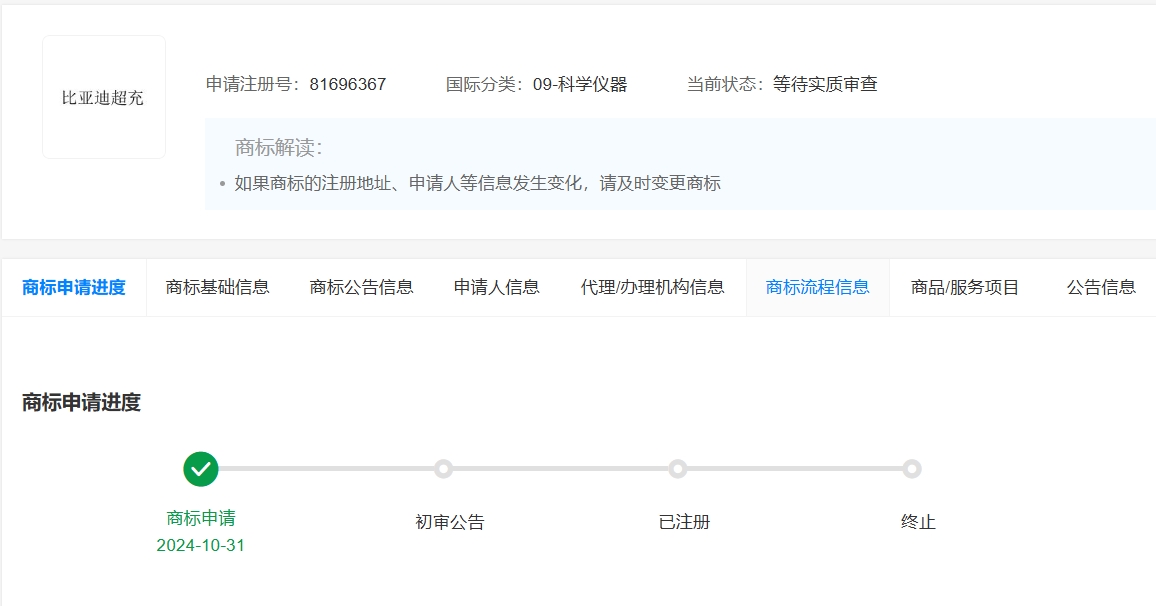The height and width of the screenshot is (606, 1156).
Task: Click the 09-科学仪器 classification value
Action: click(580, 85)
